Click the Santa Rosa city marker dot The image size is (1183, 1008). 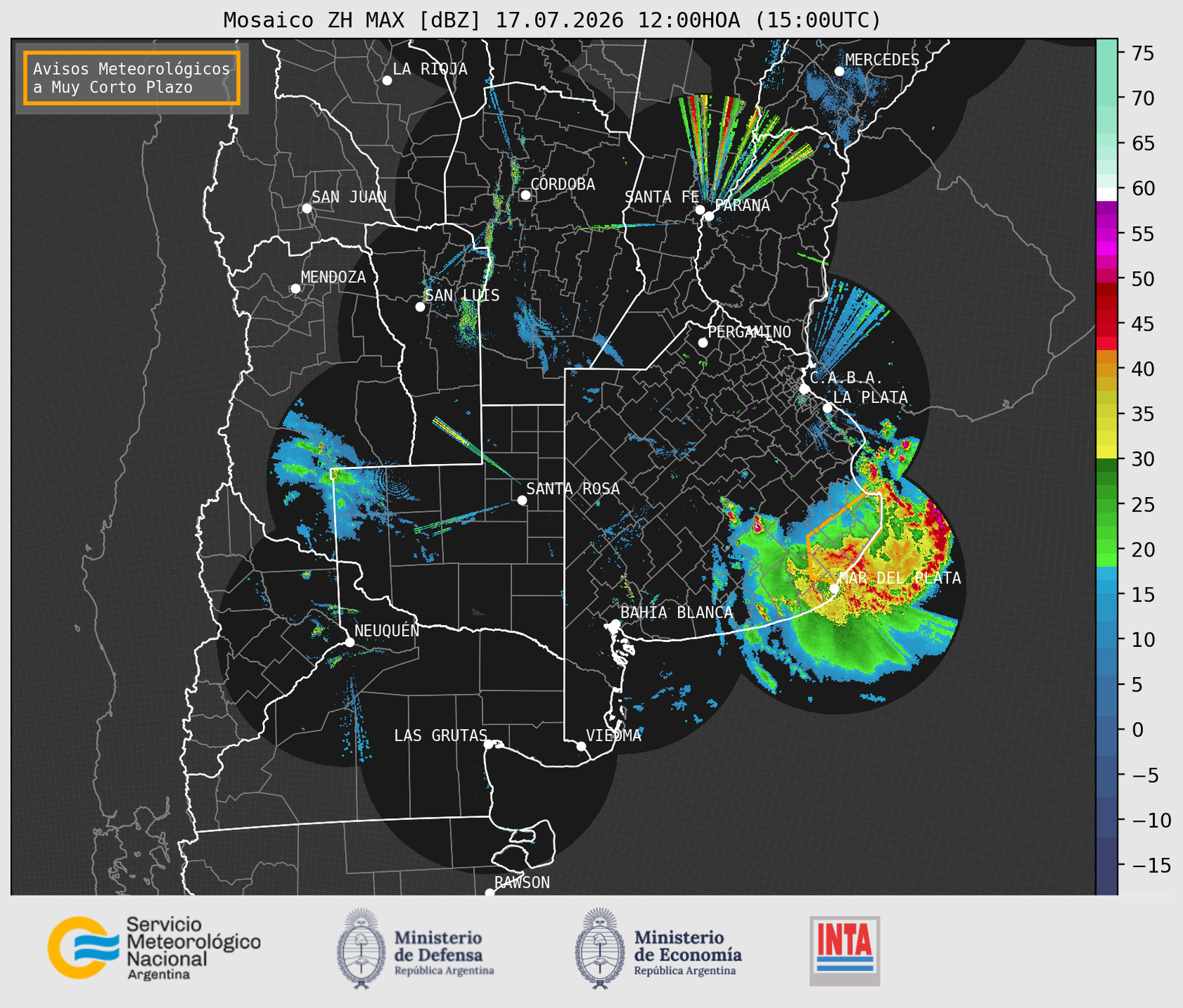[522, 500]
